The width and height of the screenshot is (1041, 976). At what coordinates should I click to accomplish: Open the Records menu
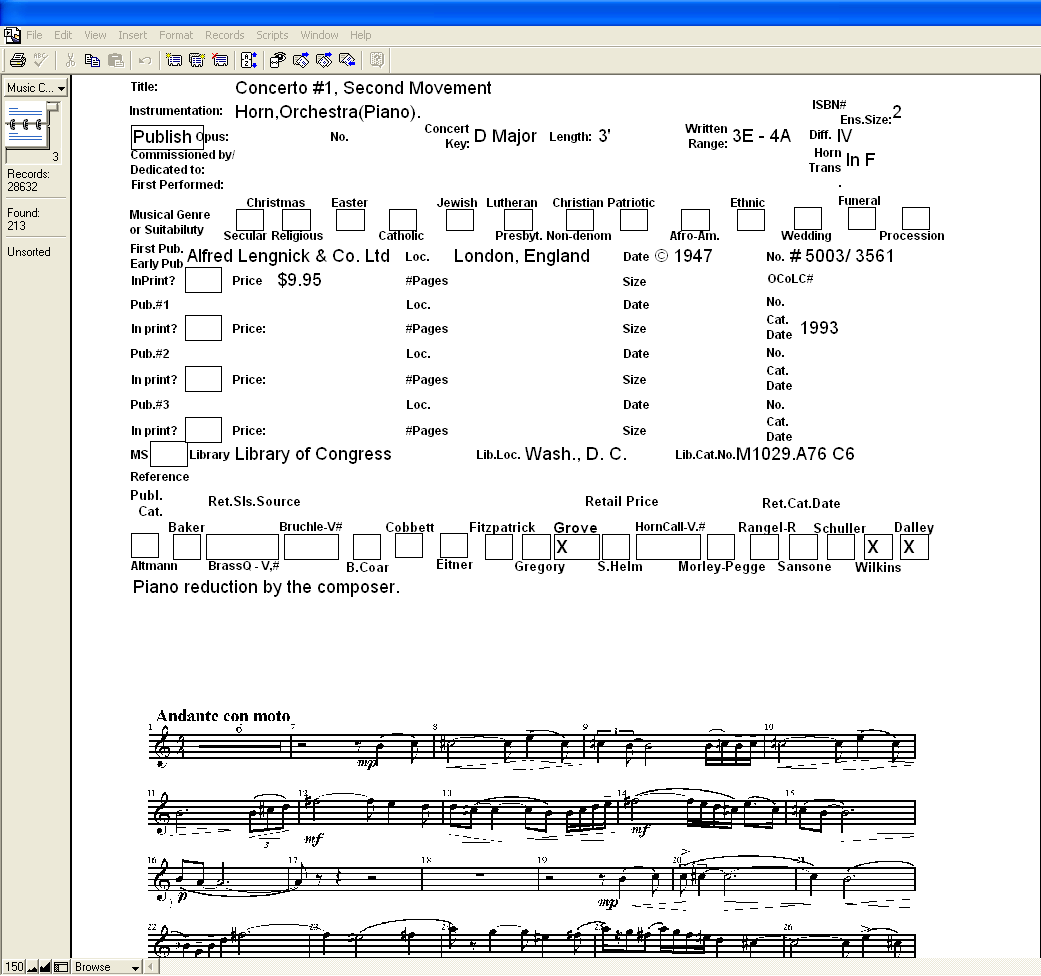pos(224,35)
